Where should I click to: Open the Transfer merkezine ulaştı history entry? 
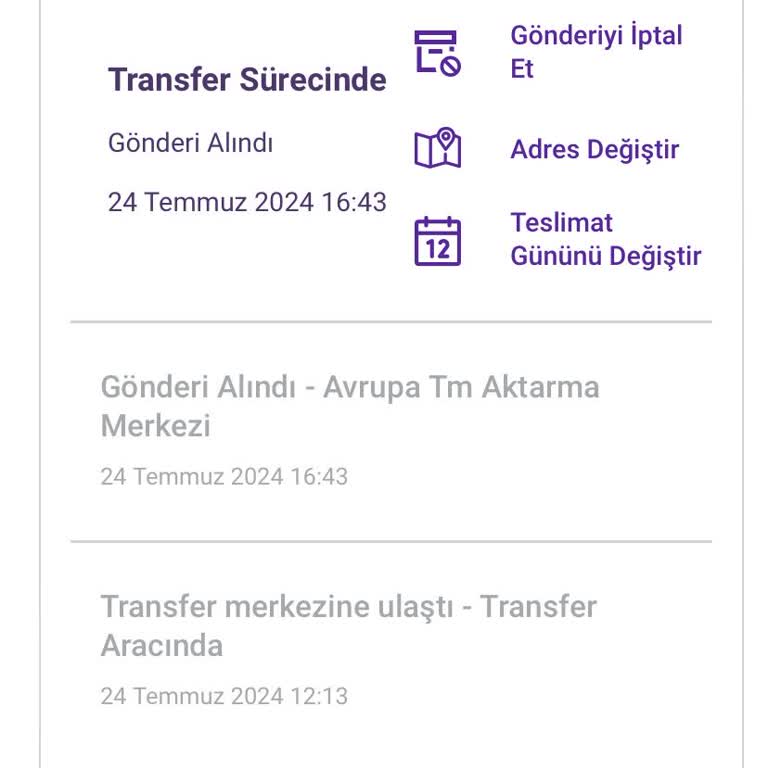(x=348, y=608)
